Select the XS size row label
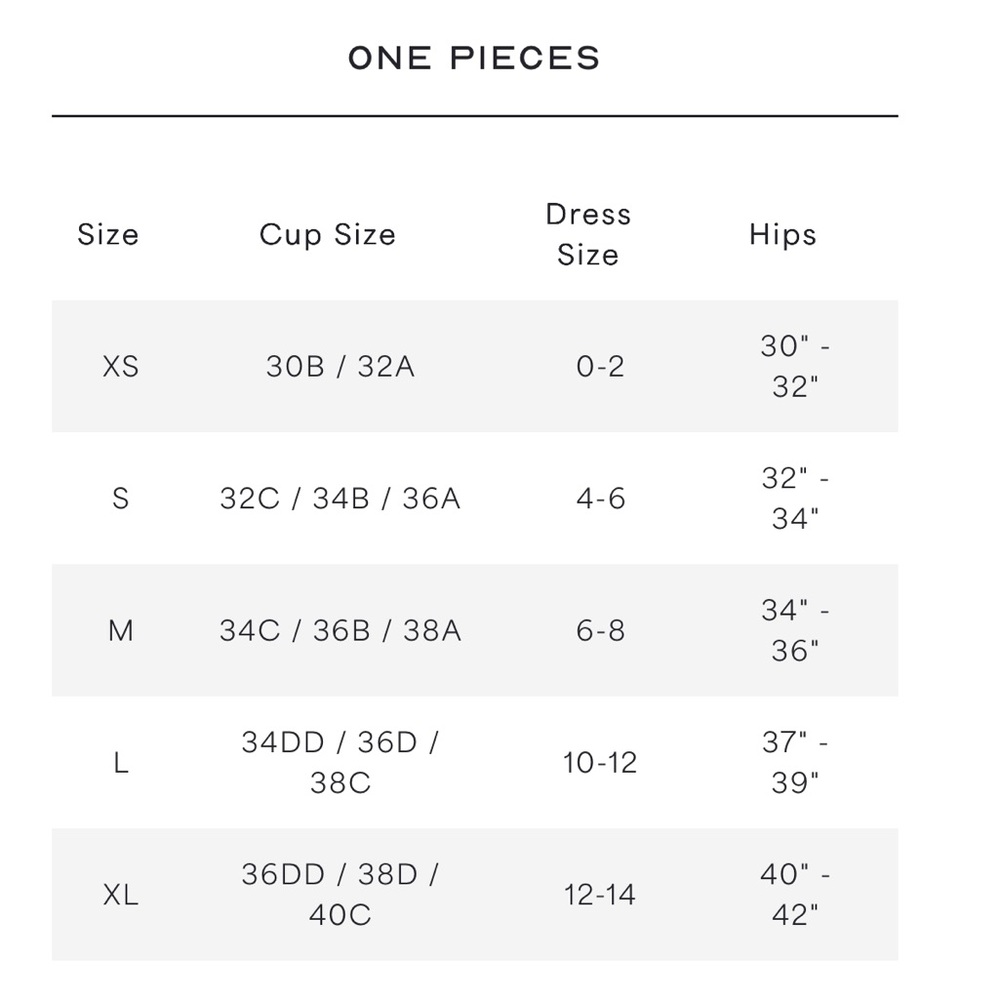This screenshot has height=1000, width=1000. [121, 367]
